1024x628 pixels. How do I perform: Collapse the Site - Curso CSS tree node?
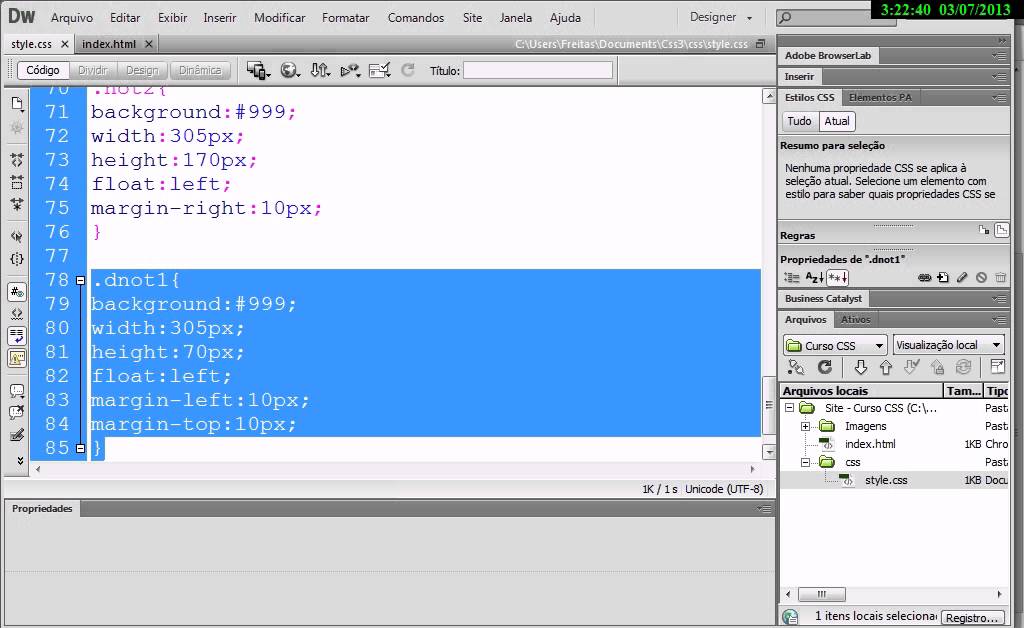(790, 407)
